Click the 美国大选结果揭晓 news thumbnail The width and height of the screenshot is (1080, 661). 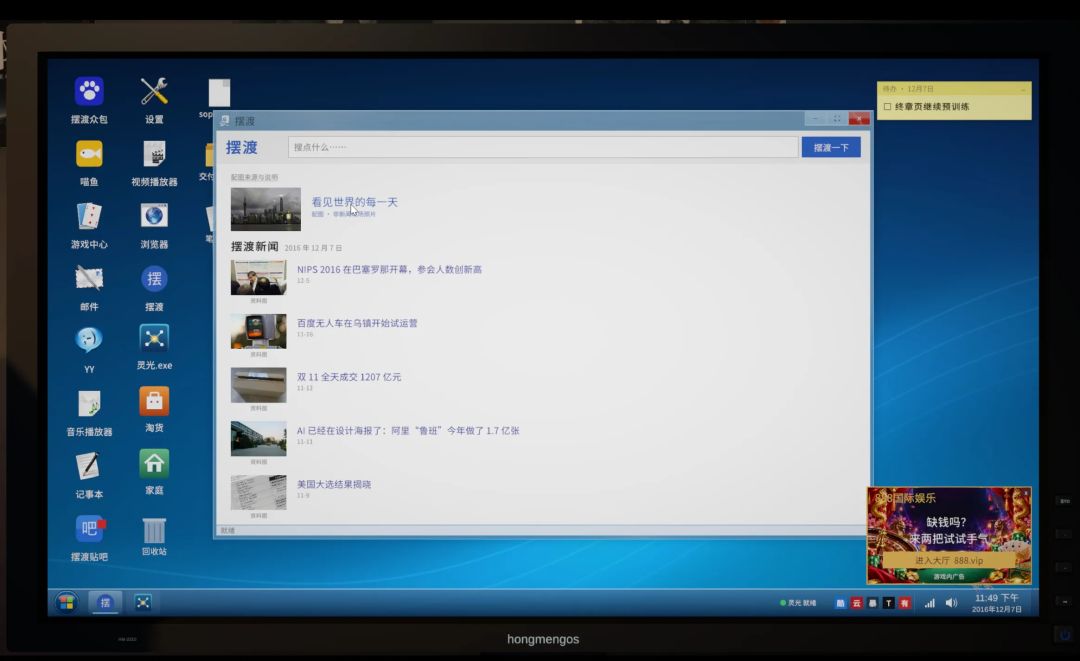(258, 492)
